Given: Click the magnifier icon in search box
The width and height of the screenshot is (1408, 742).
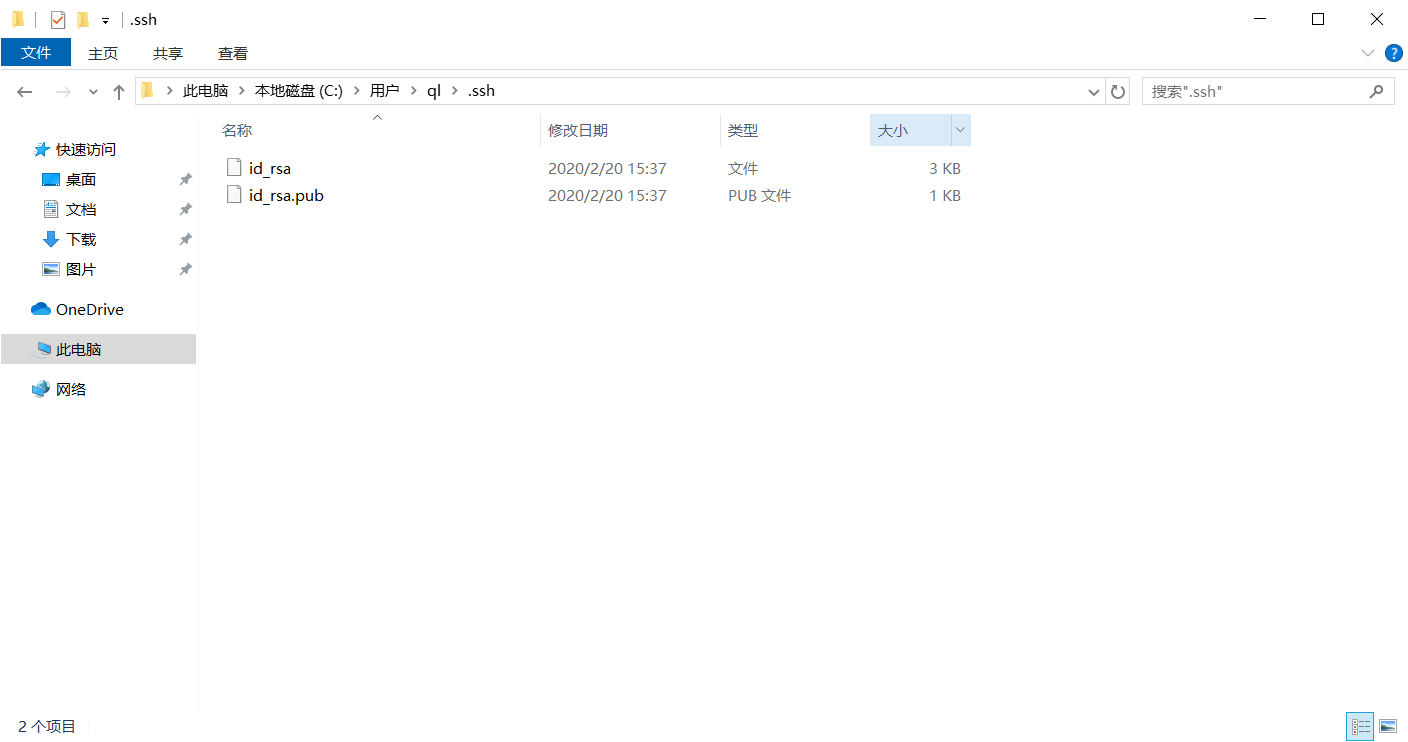Looking at the screenshot, I should click(1376, 91).
